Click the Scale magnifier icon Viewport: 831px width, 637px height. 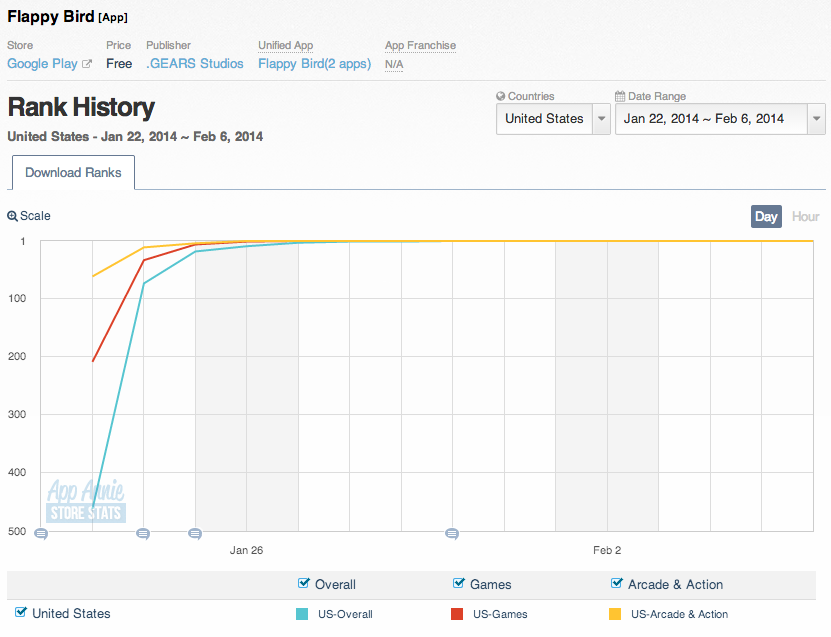[x=12, y=216]
